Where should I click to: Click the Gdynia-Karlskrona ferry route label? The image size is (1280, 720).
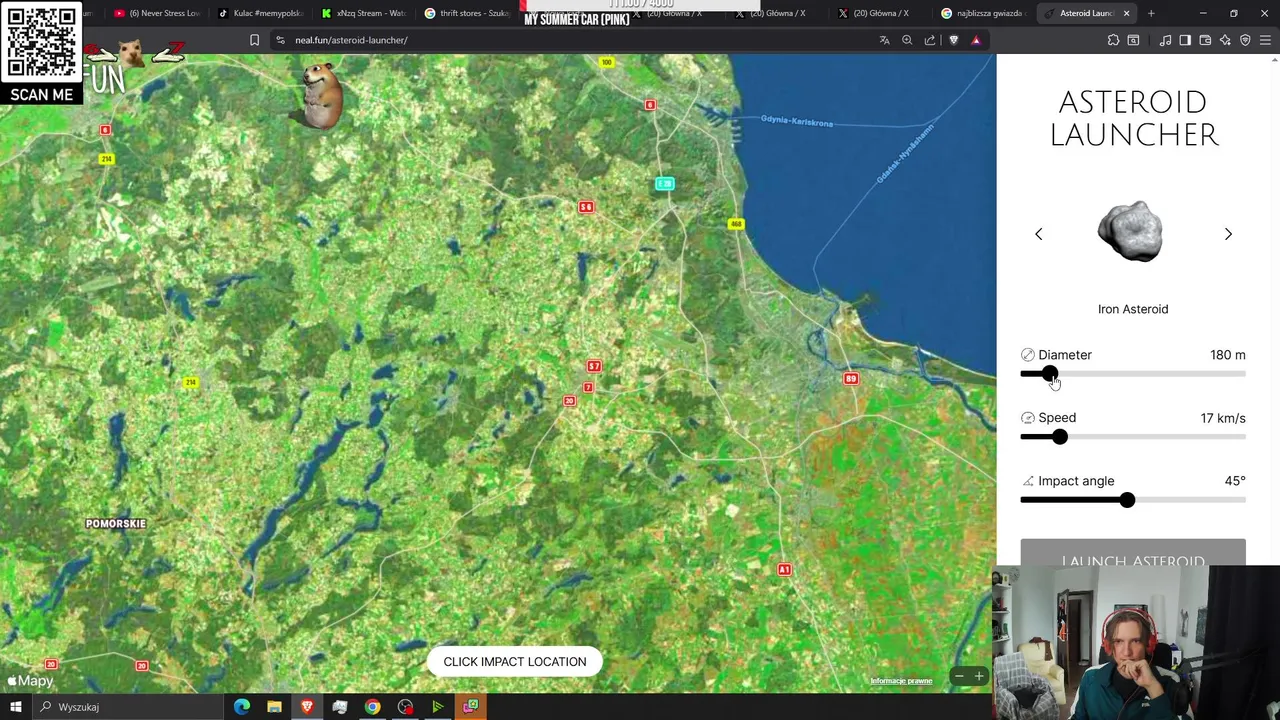(x=797, y=121)
